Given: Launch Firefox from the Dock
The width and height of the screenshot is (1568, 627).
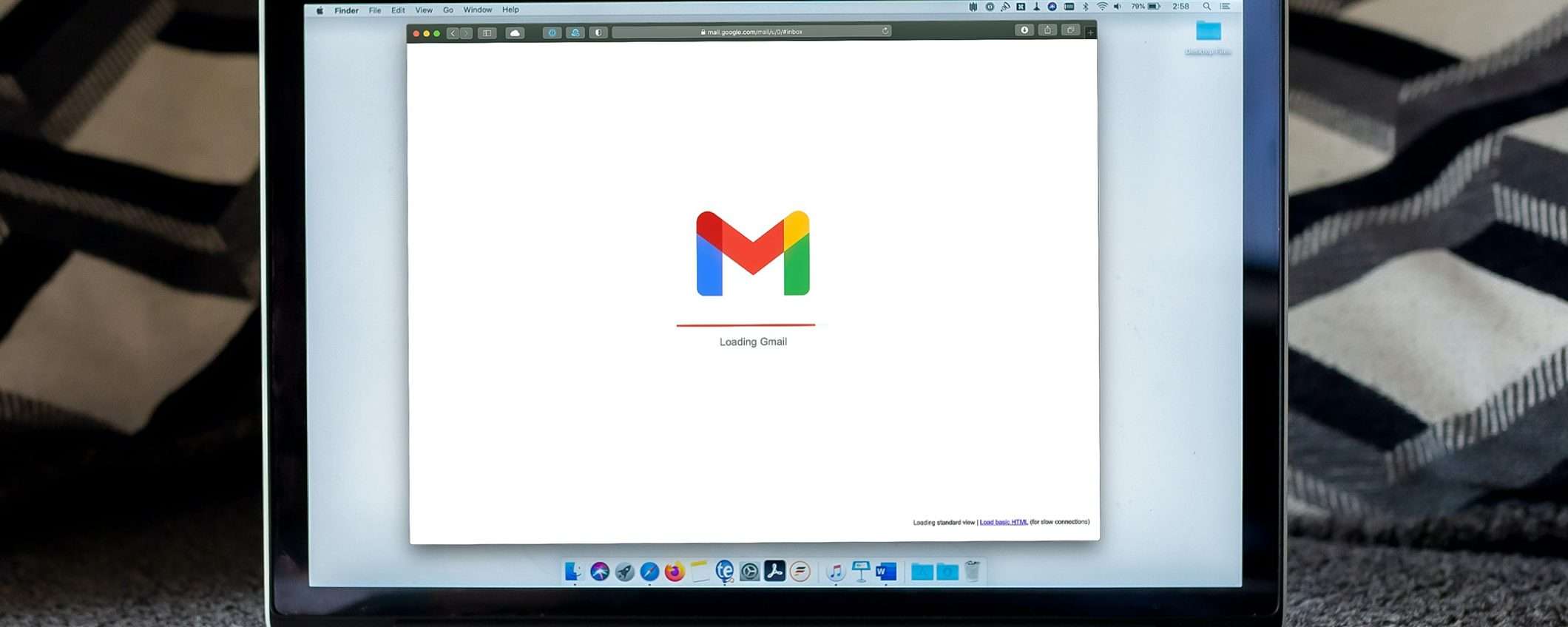Looking at the screenshot, I should (675, 572).
